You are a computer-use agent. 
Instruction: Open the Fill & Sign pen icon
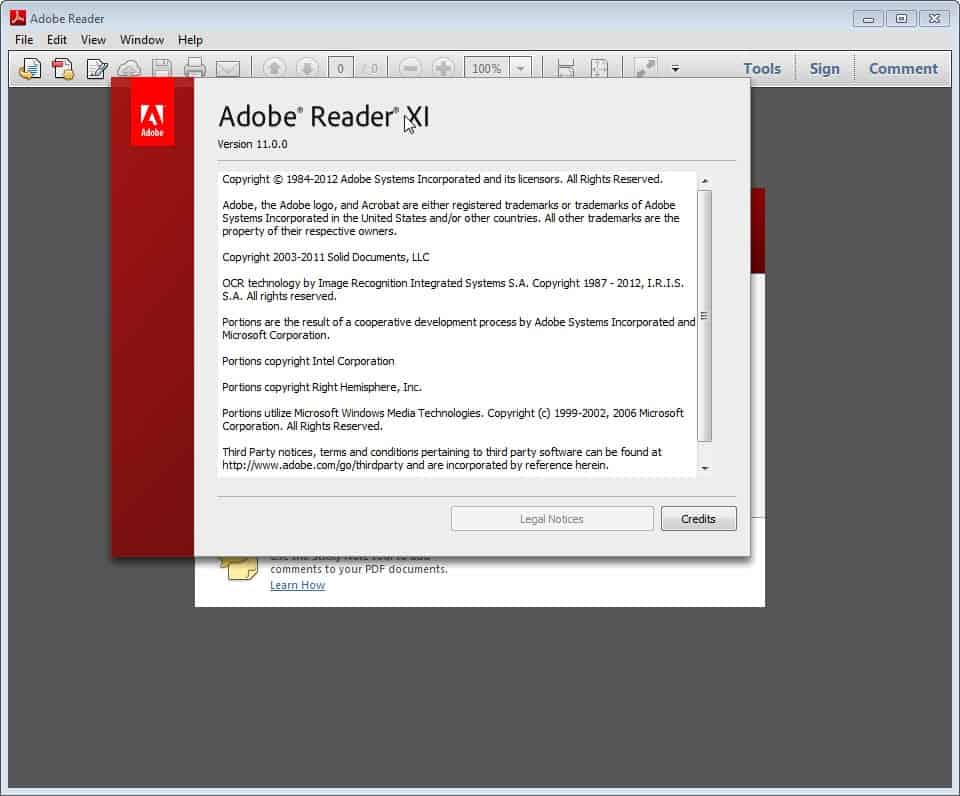click(94, 68)
